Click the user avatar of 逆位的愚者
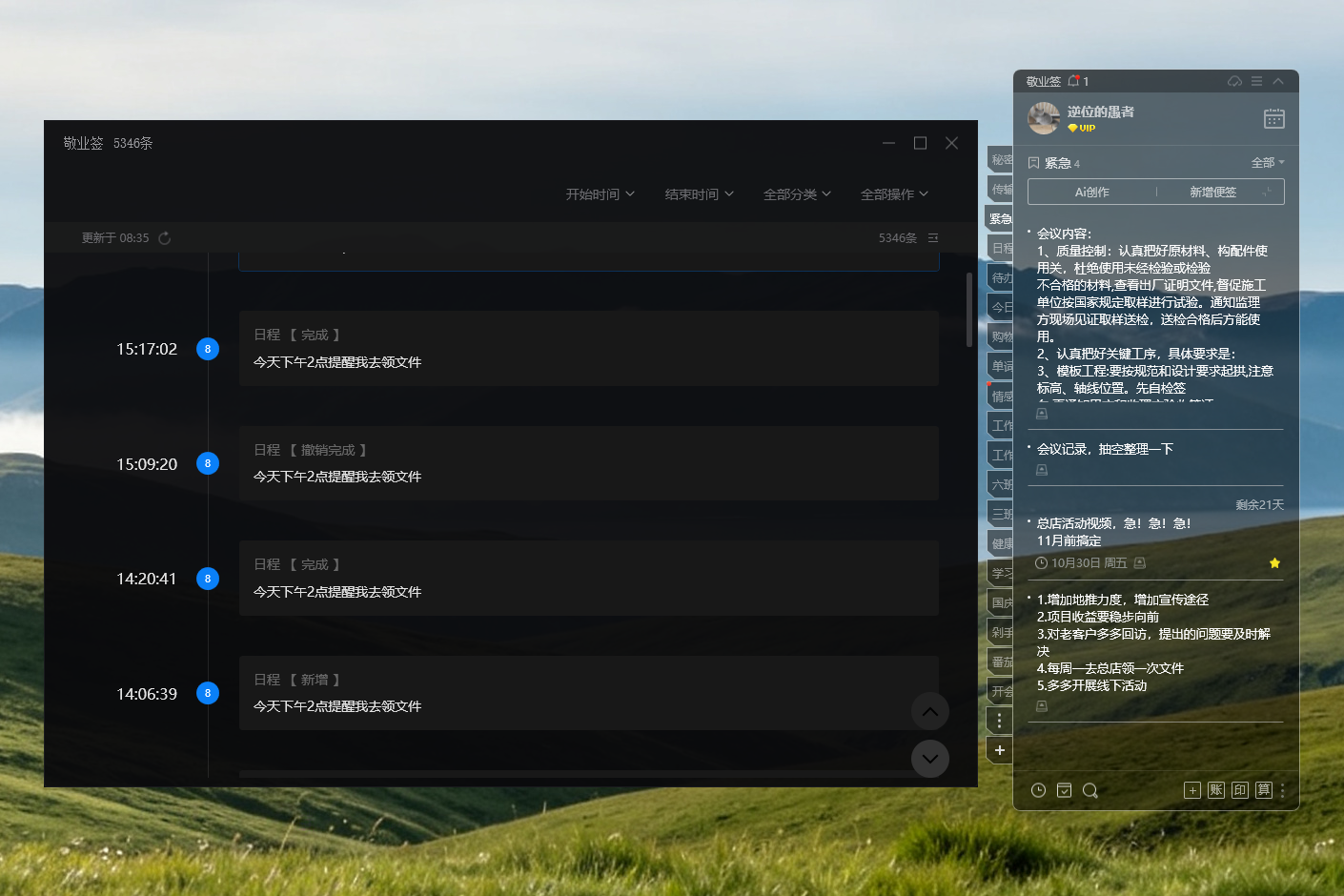Image resolution: width=1344 pixels, height=896 pixels. [x=1044, y=118]
